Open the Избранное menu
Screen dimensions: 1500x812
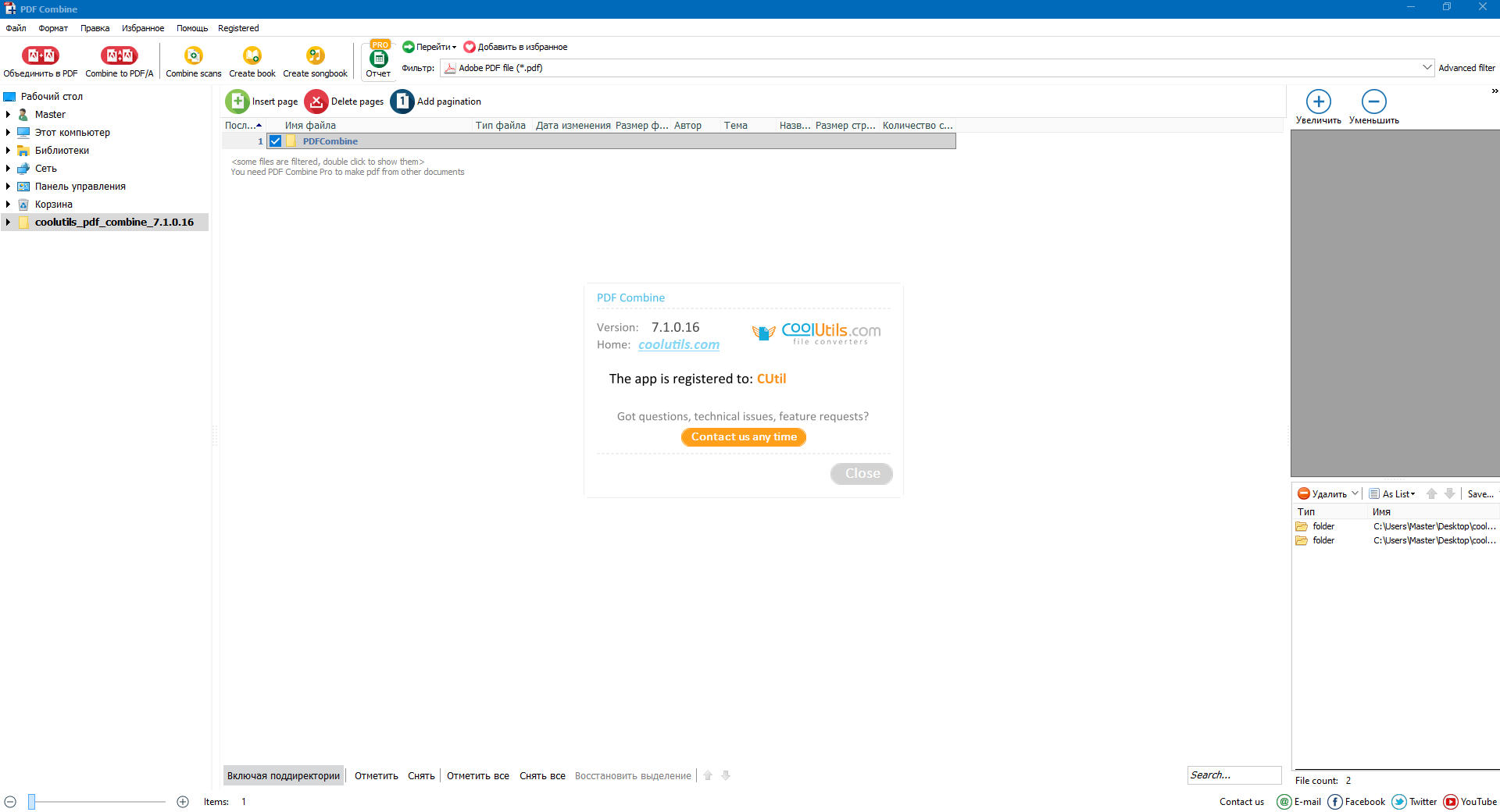[143, 28]
